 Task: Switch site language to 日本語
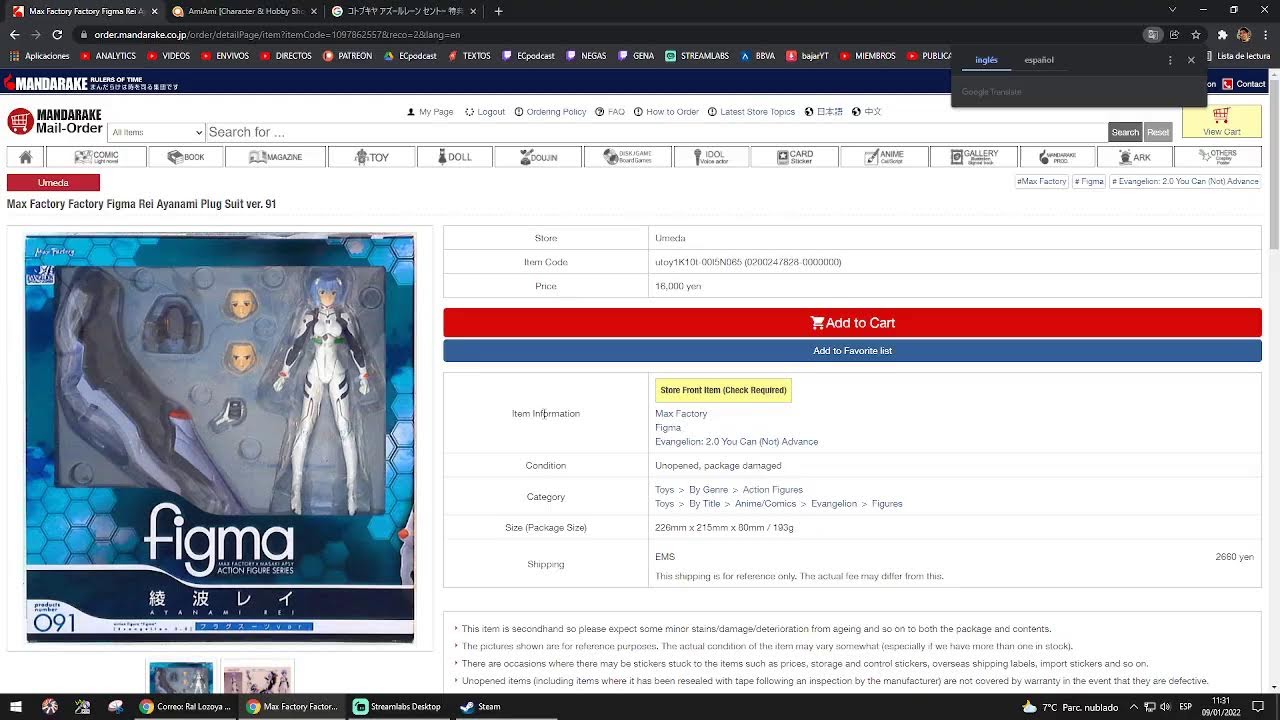[x=824, y=112]
